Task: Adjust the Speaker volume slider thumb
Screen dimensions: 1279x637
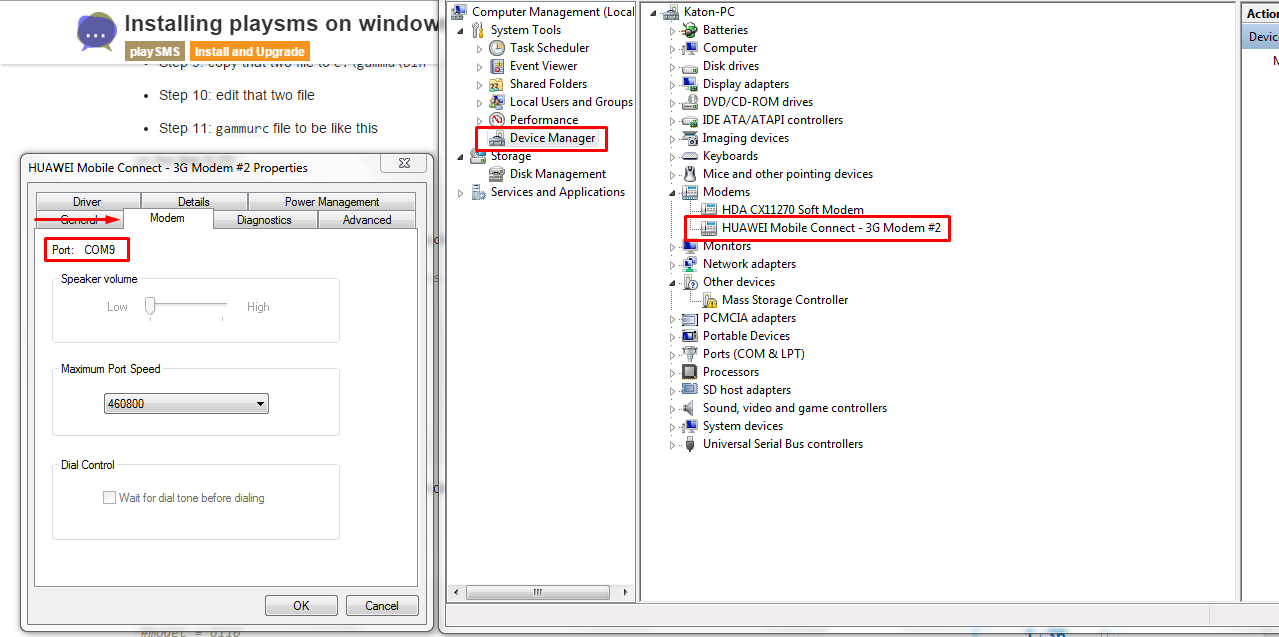Action: 150,306
